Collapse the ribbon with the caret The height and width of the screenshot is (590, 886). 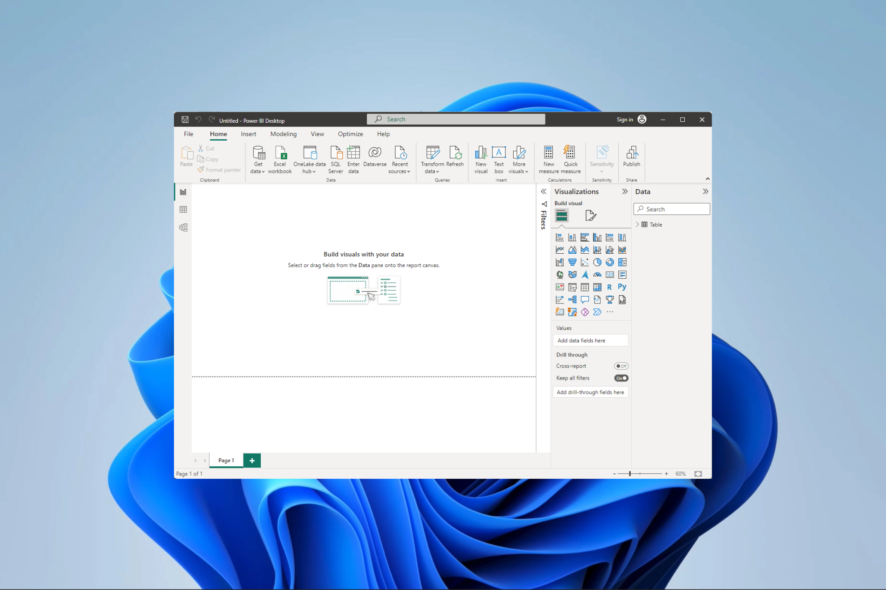707,179
